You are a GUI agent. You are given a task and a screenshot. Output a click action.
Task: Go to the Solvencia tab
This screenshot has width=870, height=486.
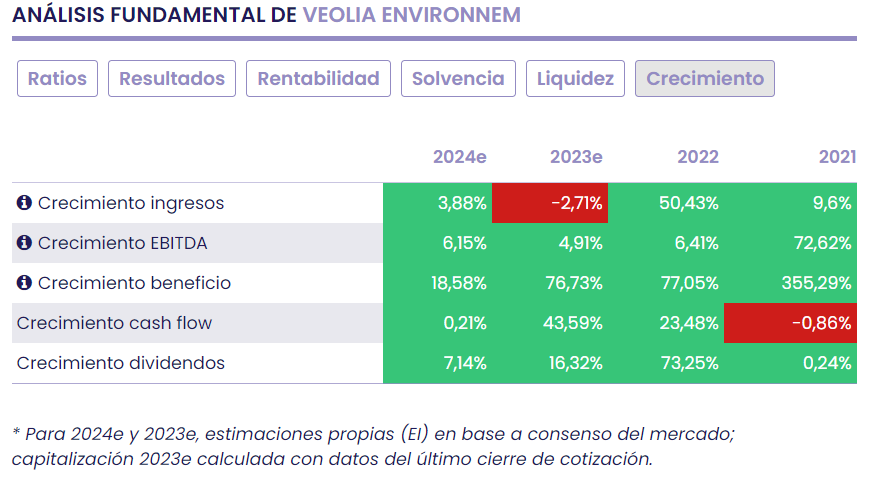pyautogui.click(x=458, y=79)
